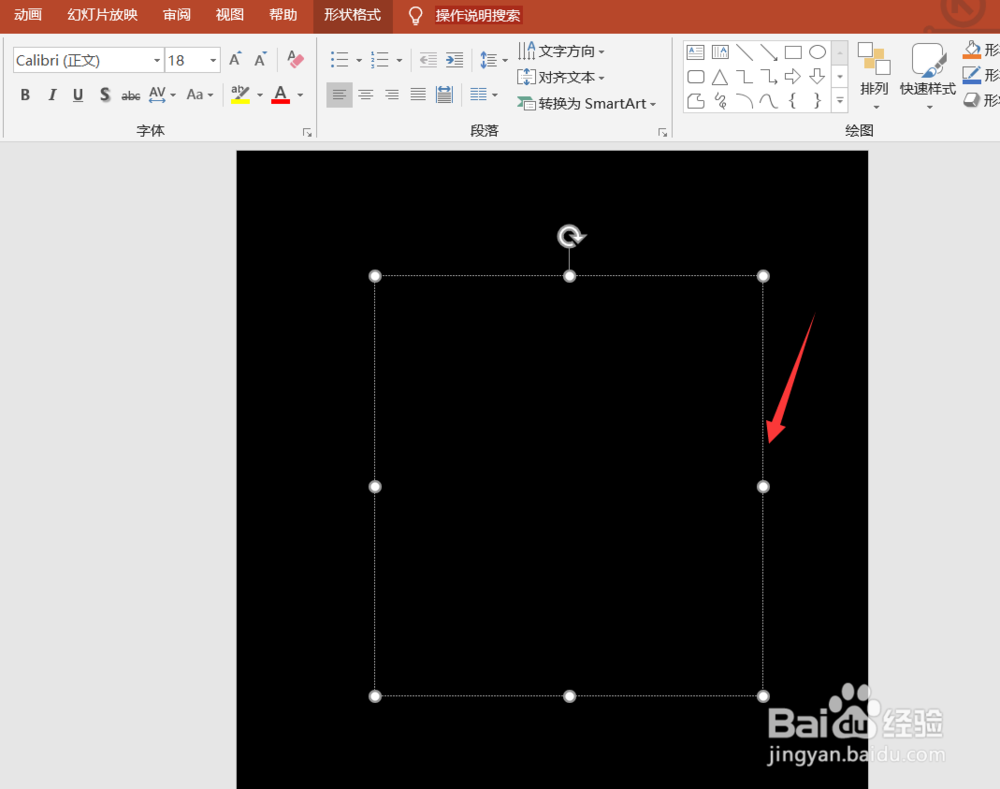Open the 文字方向 text direction dropdown

point(563,50)
